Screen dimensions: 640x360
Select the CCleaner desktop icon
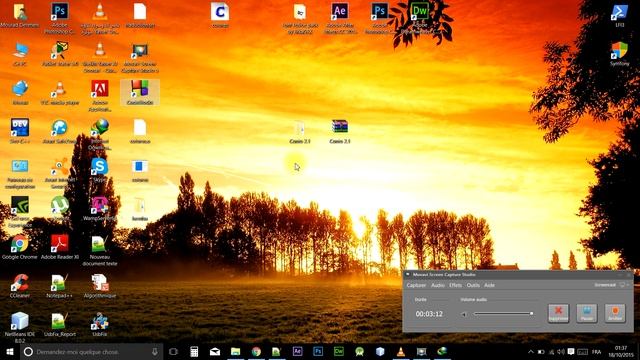click(x=20, y=286)
